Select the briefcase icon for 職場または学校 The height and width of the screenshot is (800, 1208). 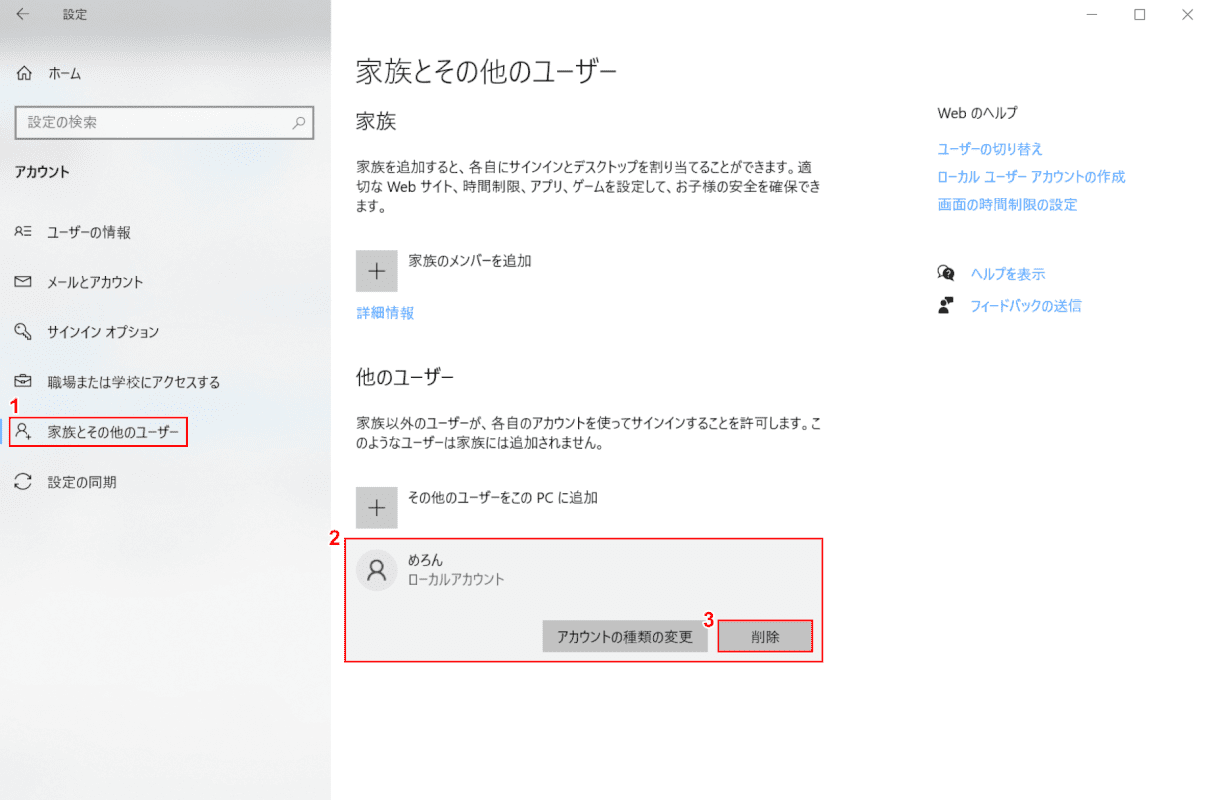[x=24, y=382]
